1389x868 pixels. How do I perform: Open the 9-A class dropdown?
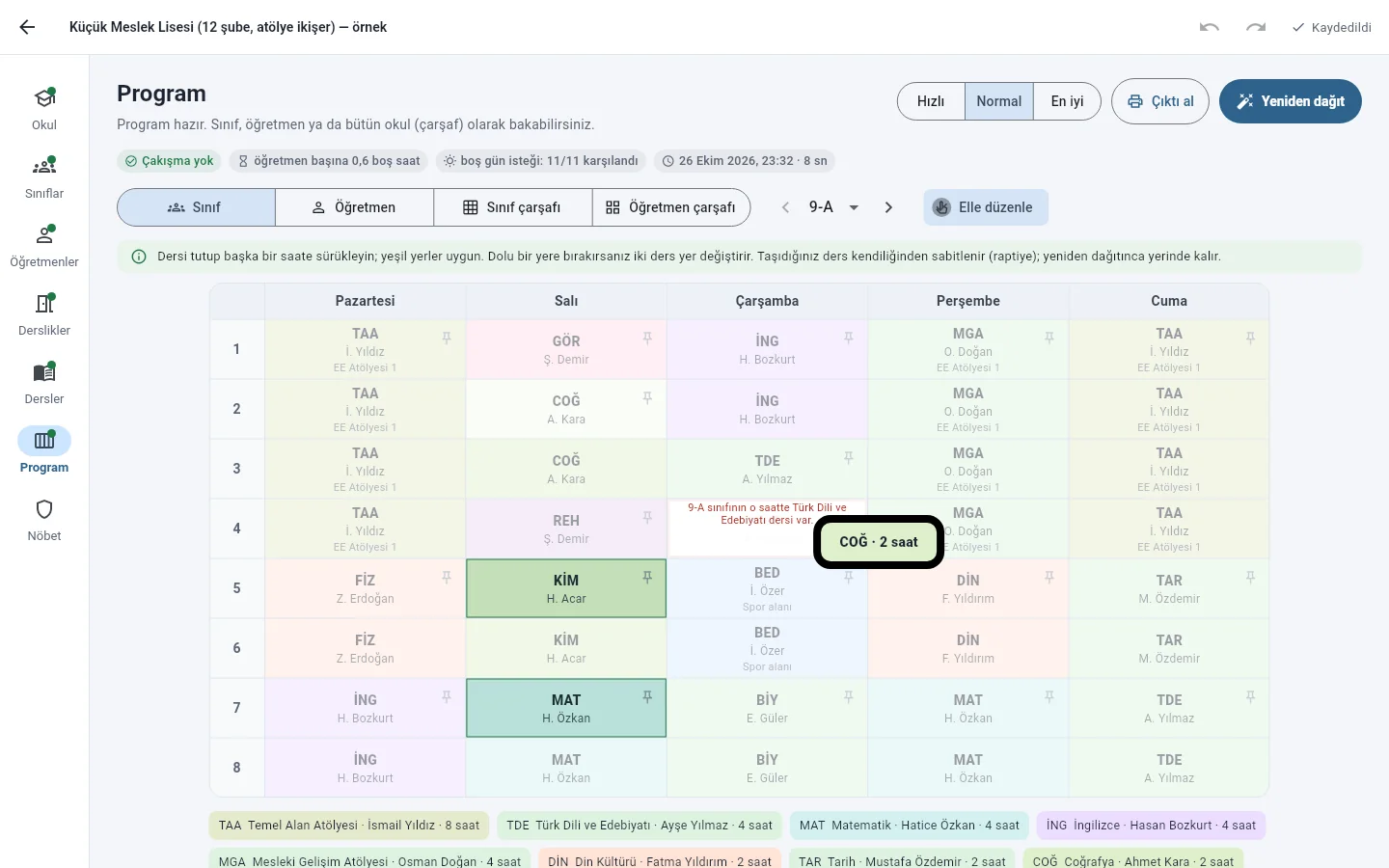pos(834,207)
